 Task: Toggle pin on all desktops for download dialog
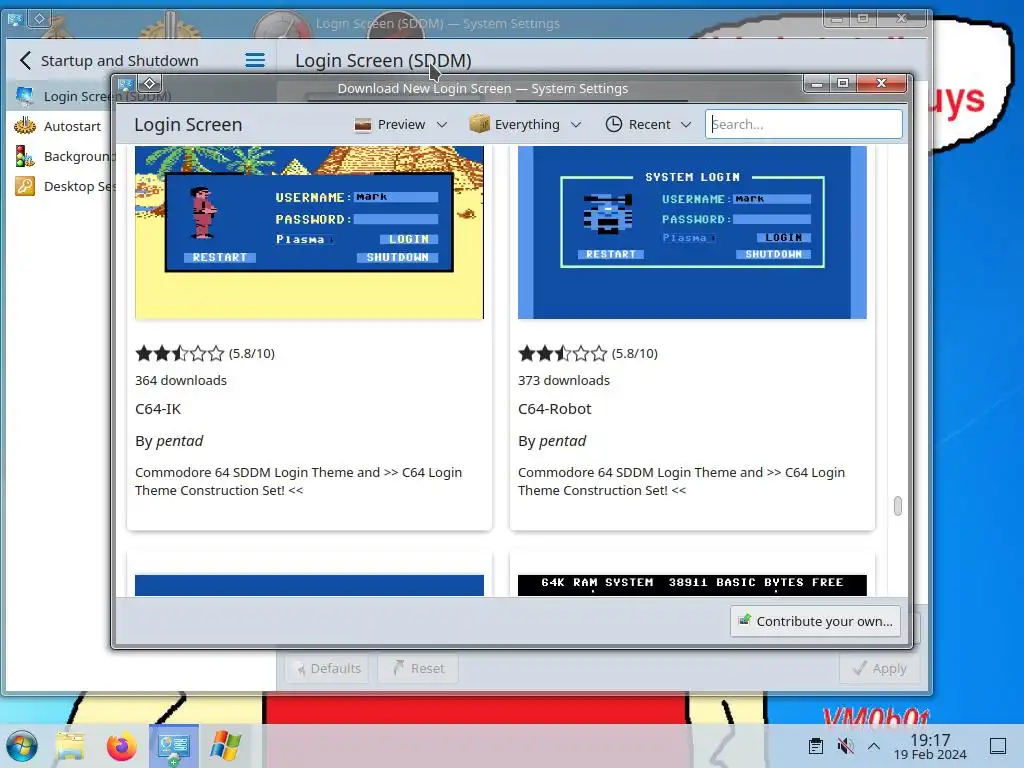coord(150,84)
